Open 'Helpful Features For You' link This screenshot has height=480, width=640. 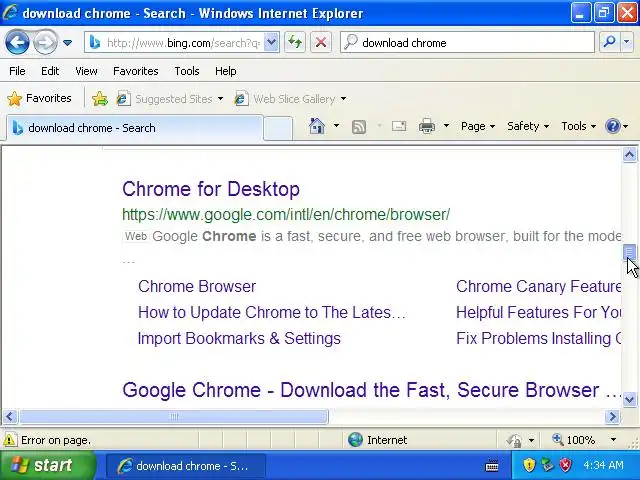[539, 313]
